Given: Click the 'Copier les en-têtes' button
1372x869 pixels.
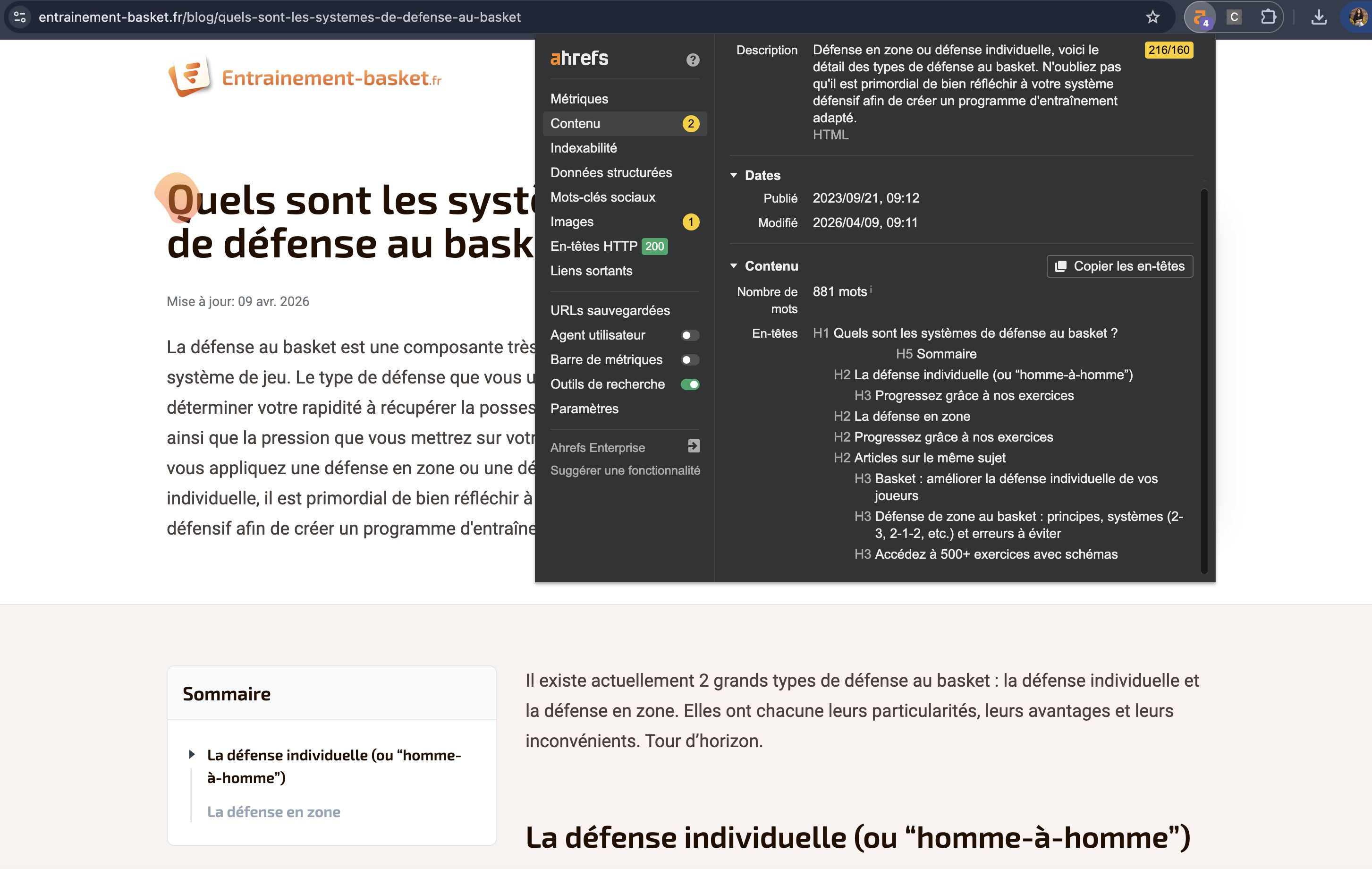Looking at the screenshot, I should [x=1118, y=265].
